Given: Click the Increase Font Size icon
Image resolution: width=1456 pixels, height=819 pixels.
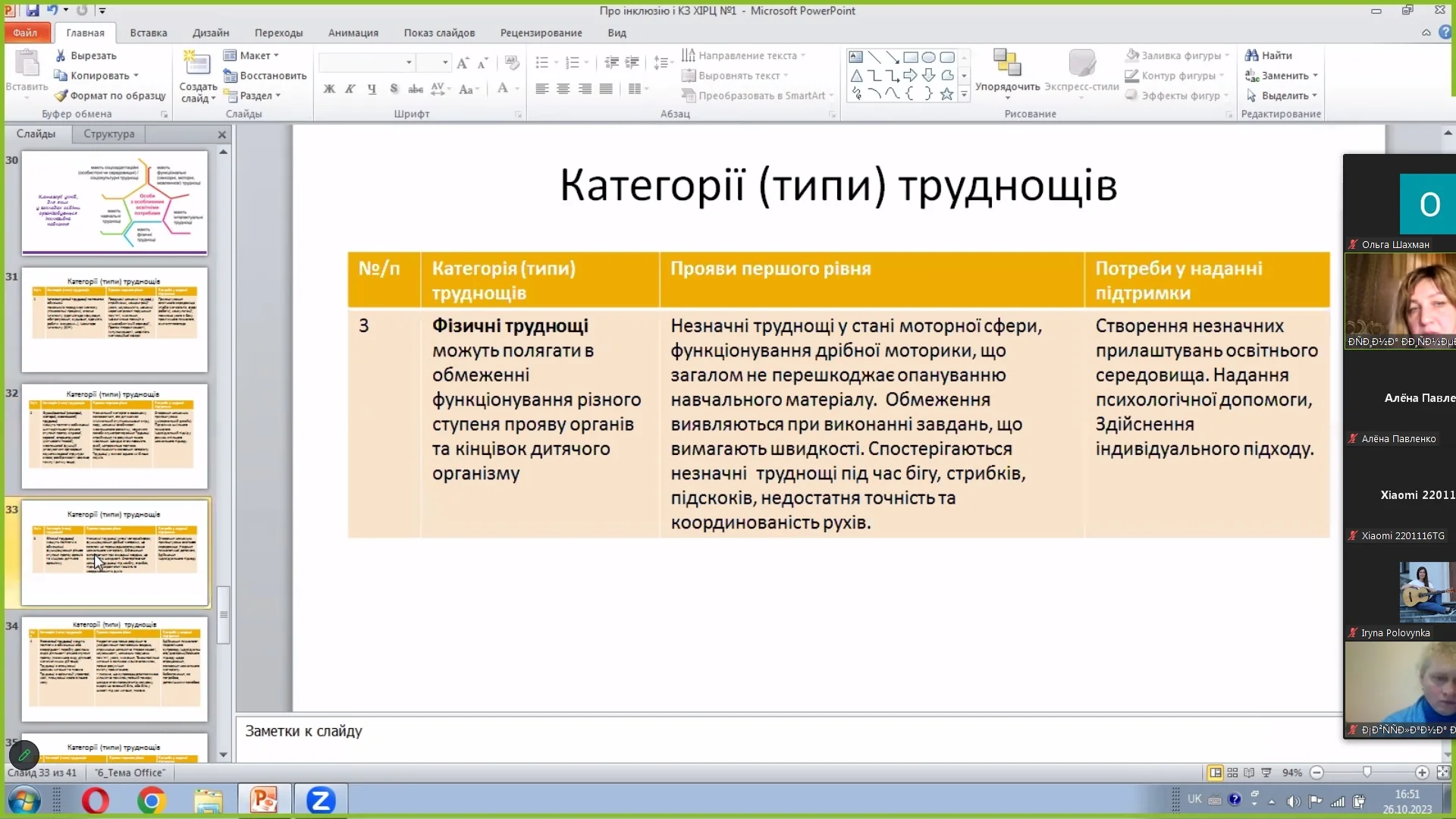Looking at the screenshot, I should tap(463, 62).
